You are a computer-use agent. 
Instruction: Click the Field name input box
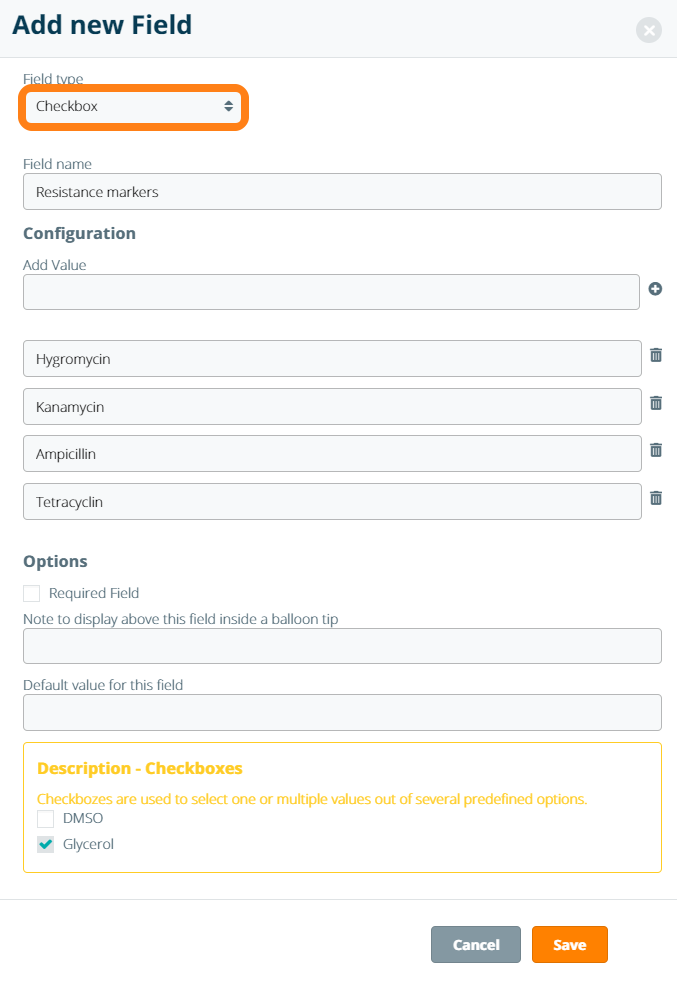(x=342, y=192)
